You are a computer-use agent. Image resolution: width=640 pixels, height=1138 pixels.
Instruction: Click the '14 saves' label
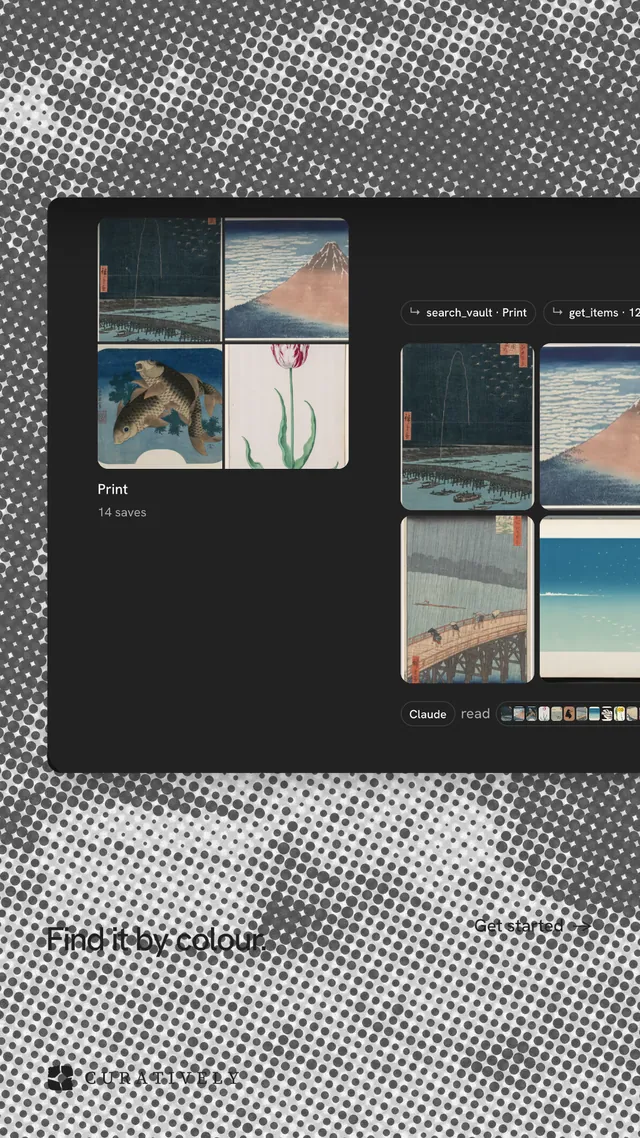tap(122, 512)
